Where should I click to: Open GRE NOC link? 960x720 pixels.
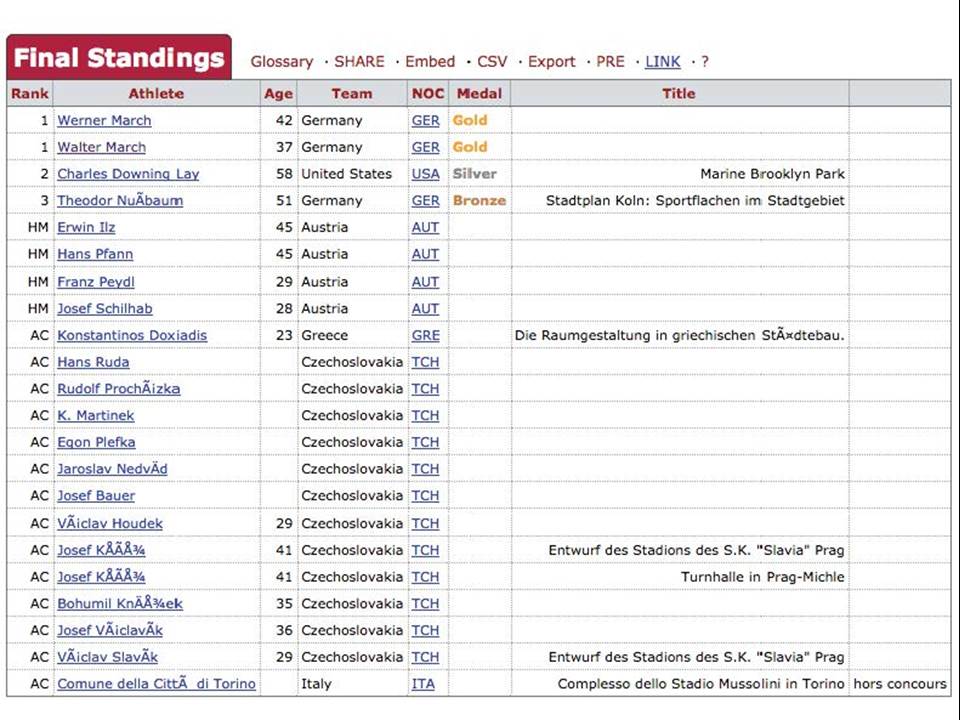click(426, 336)
